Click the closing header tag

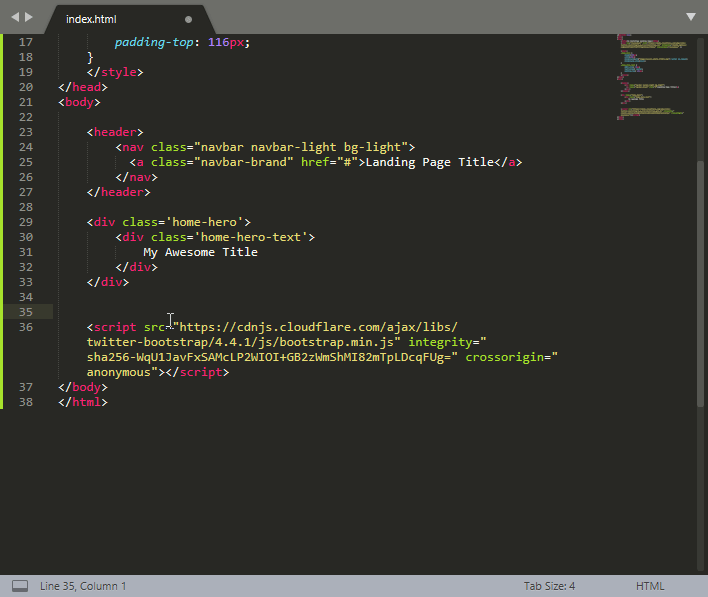point(118,192)
